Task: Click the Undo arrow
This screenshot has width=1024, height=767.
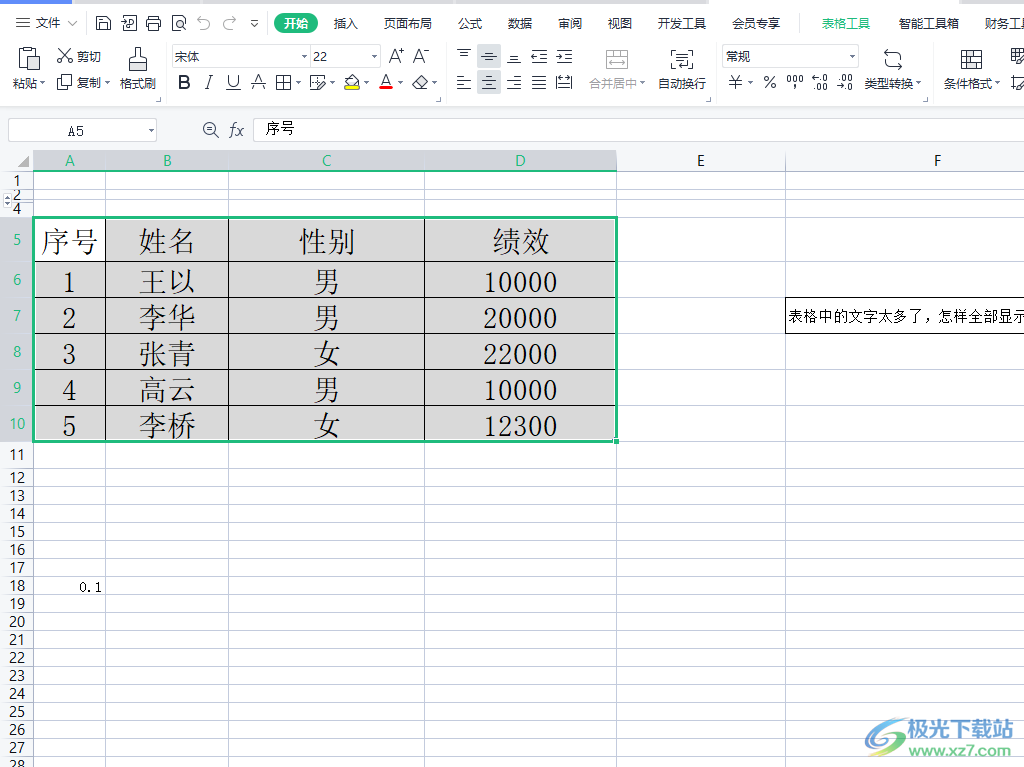Action: [204, 24]
